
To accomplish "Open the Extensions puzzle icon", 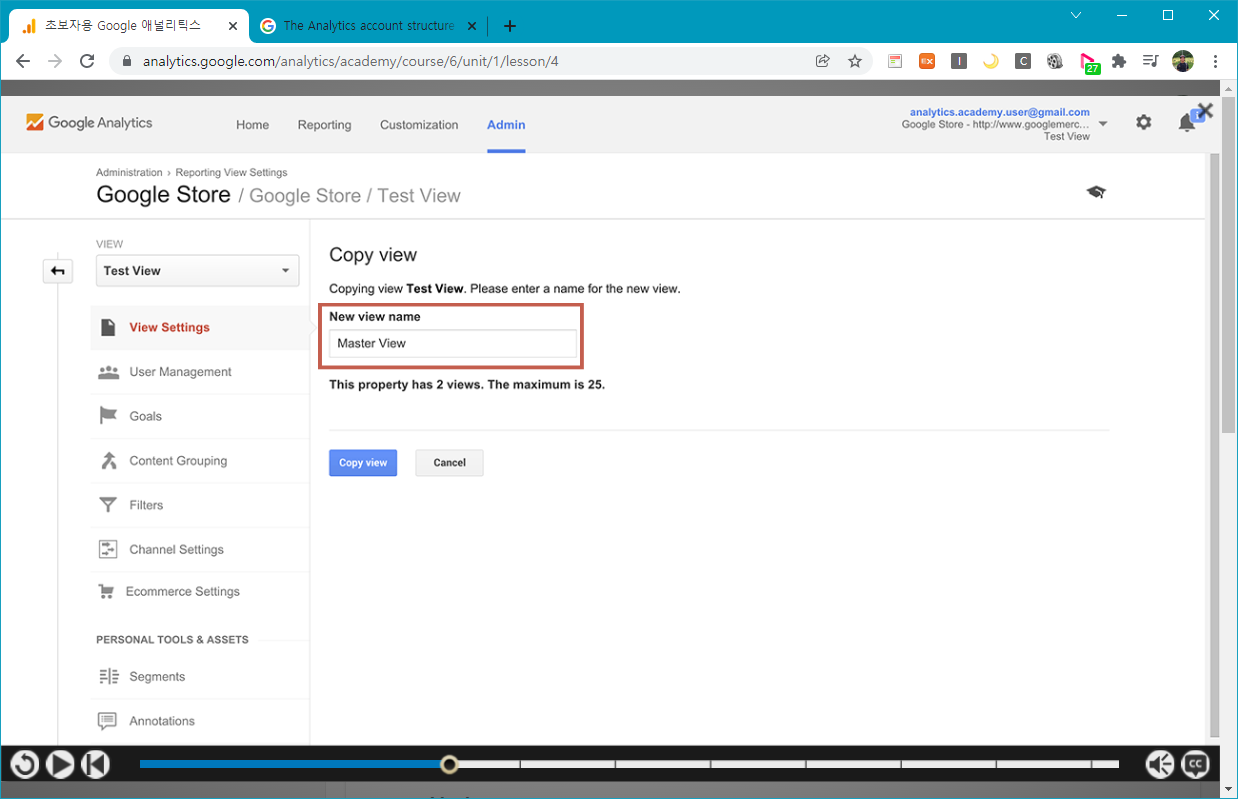I will tap(1119, 61).
